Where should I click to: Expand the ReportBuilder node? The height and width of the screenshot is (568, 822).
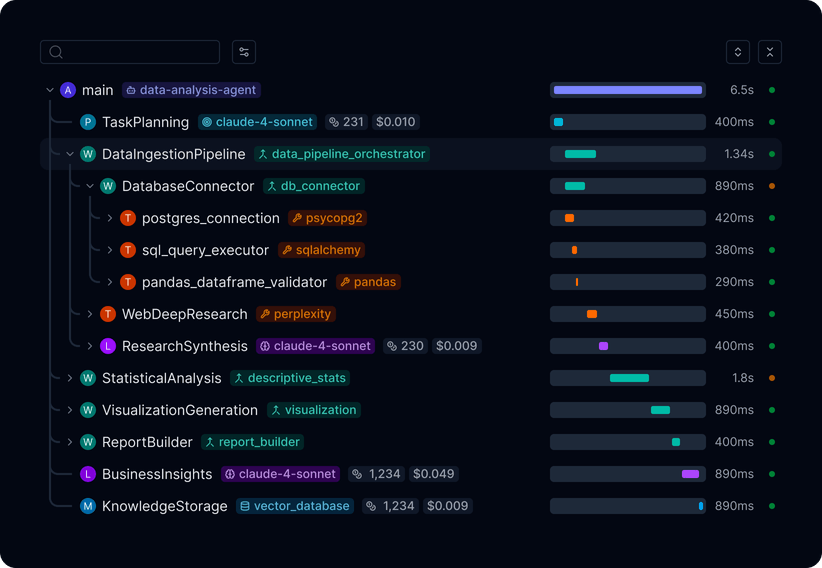click(x=70, y=442)
